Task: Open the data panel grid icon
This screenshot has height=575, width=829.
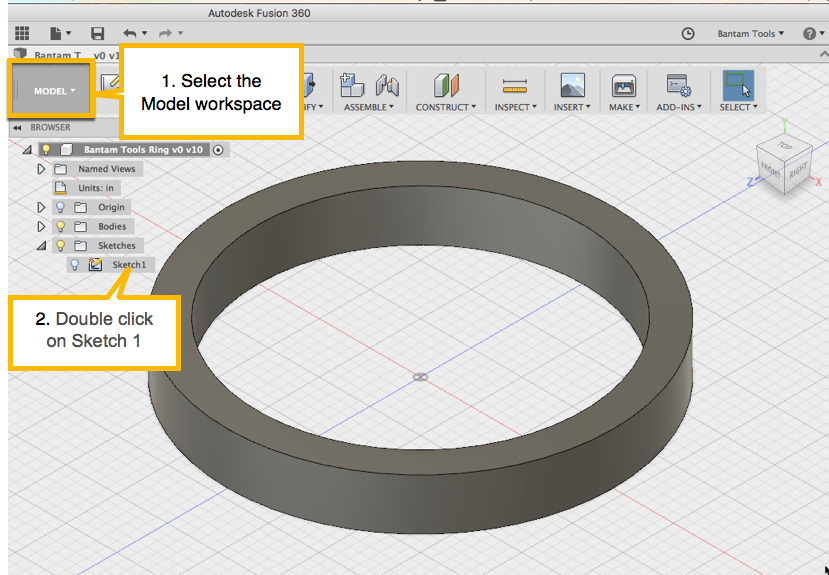Action: 22,33
